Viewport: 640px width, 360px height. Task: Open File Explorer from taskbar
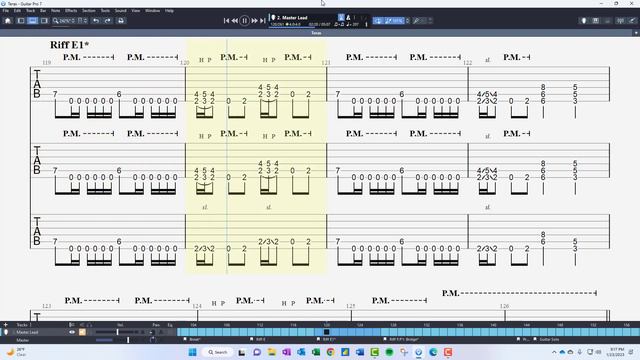tap(272, 352)
